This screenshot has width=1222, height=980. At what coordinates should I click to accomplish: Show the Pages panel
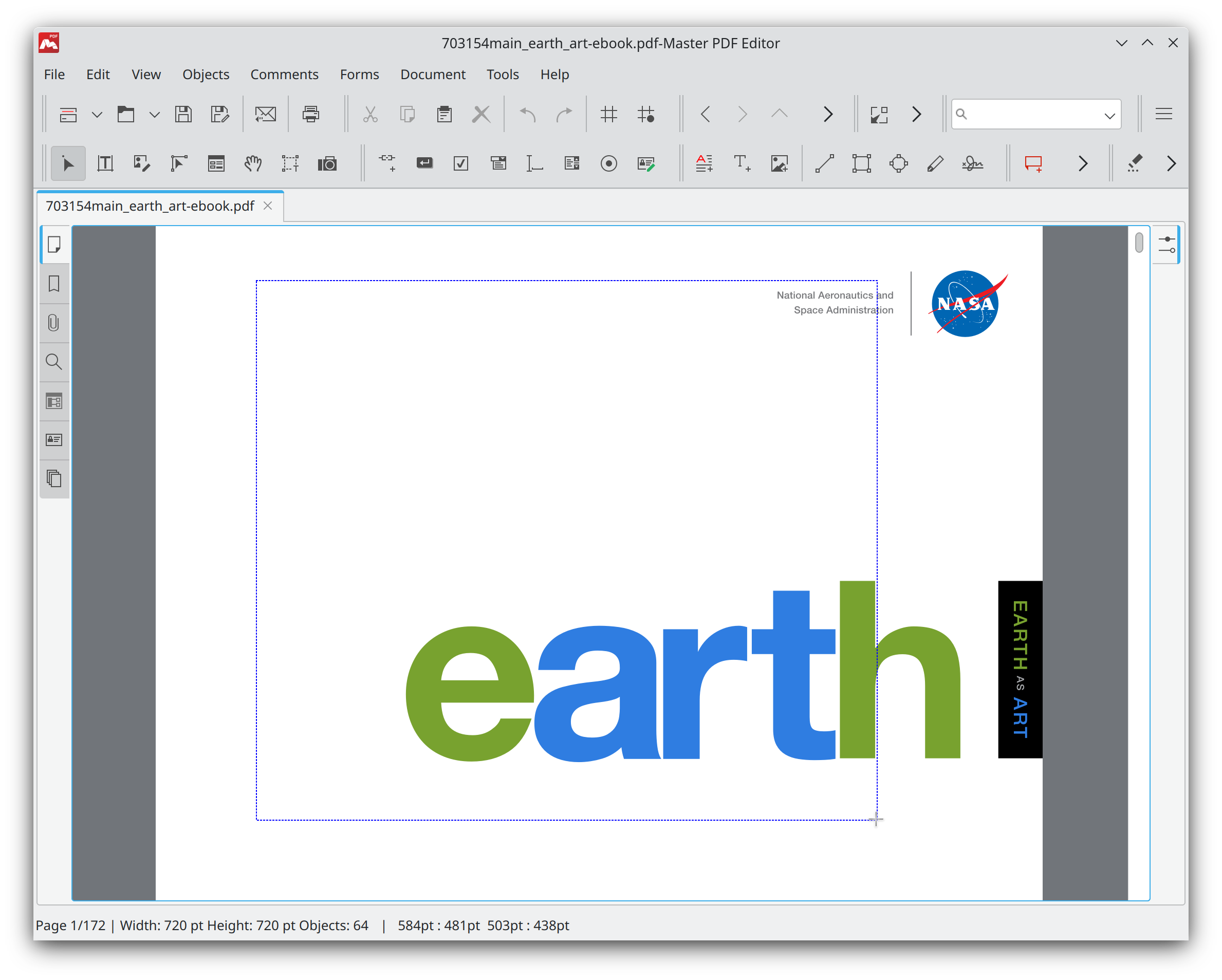point(54,245)
